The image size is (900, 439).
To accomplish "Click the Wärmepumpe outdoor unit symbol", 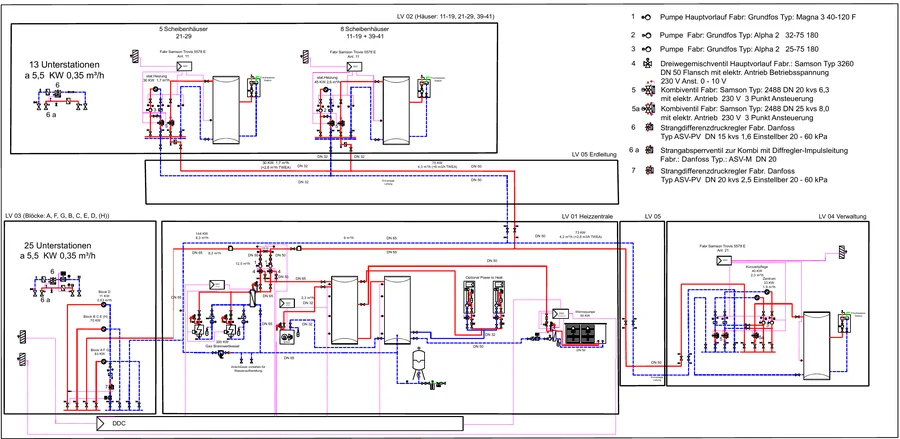I will point(583,334).
